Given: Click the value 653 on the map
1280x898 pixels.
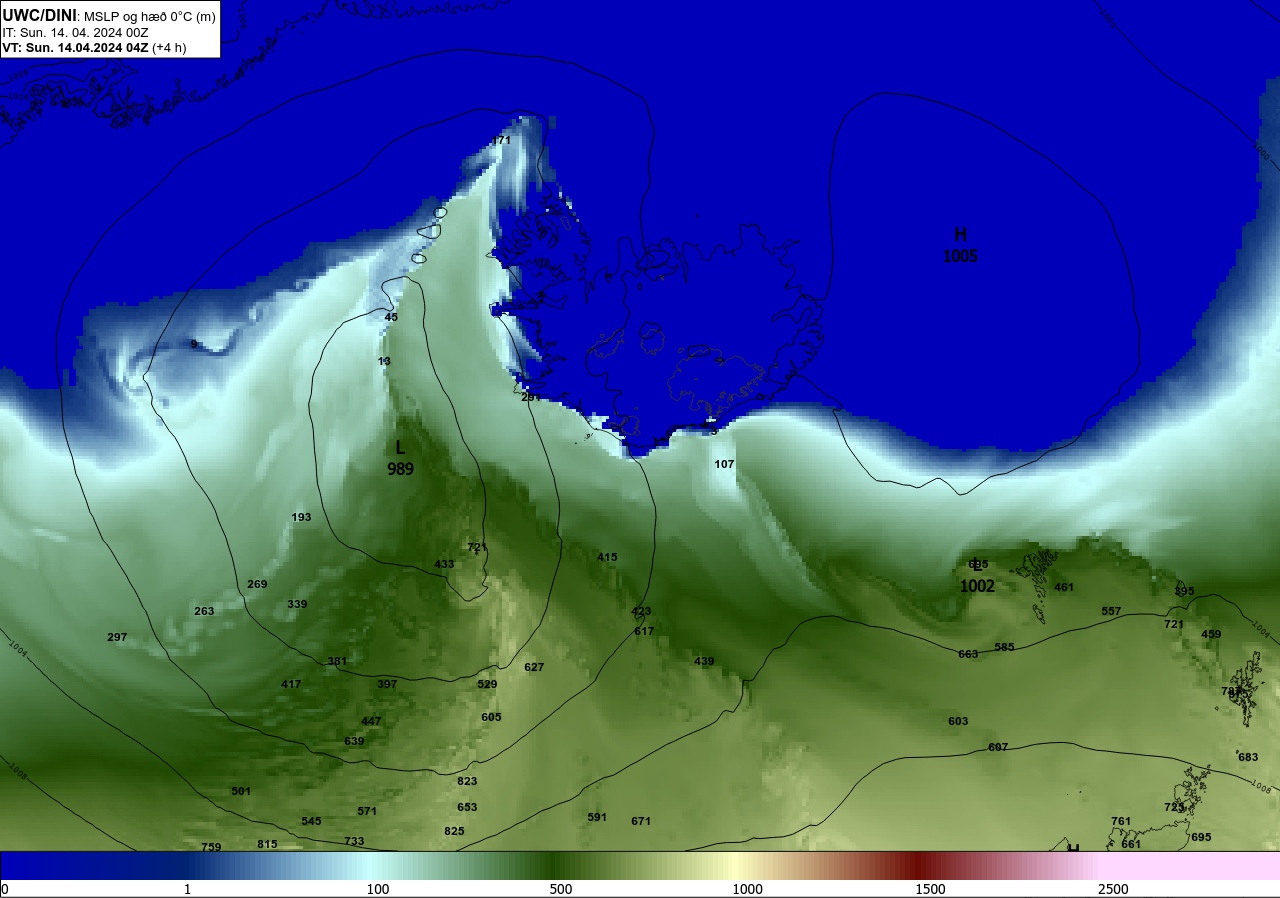Looking at the screenshot, I should point(467,807).
